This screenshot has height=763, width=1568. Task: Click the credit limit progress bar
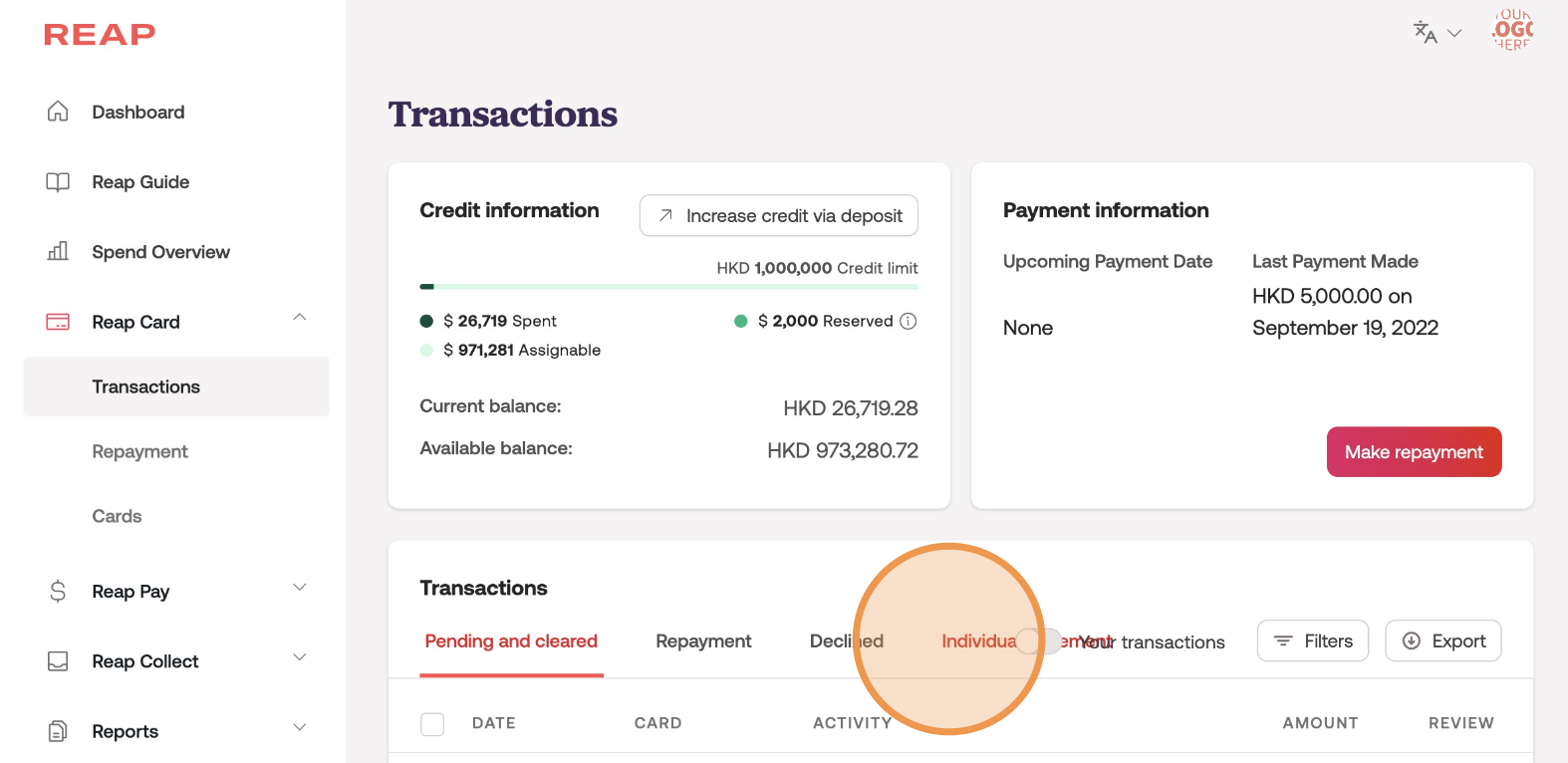point(668,287)
